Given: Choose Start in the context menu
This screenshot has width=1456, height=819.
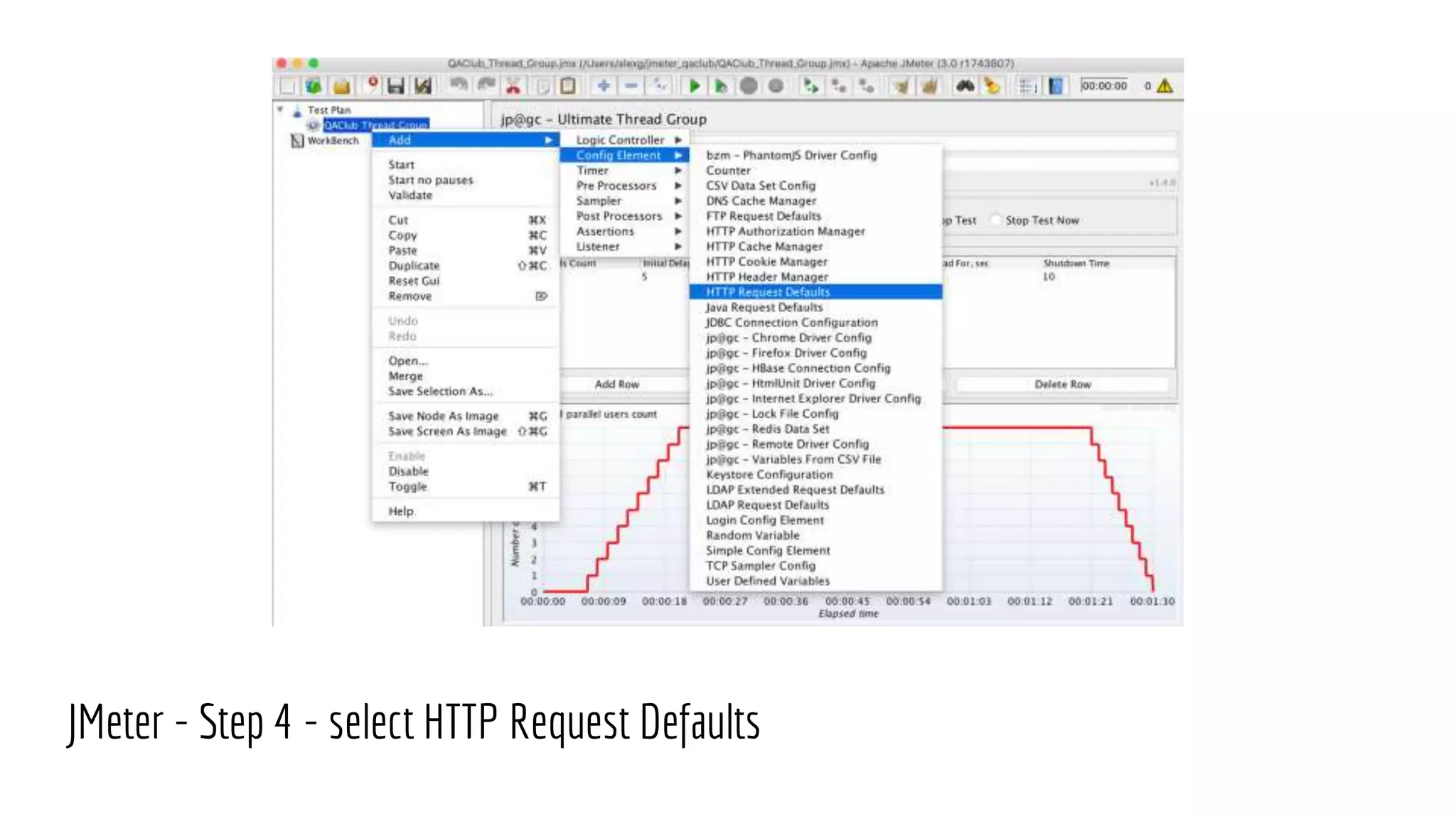Looking at the screenshot, I should pos(466,165).
